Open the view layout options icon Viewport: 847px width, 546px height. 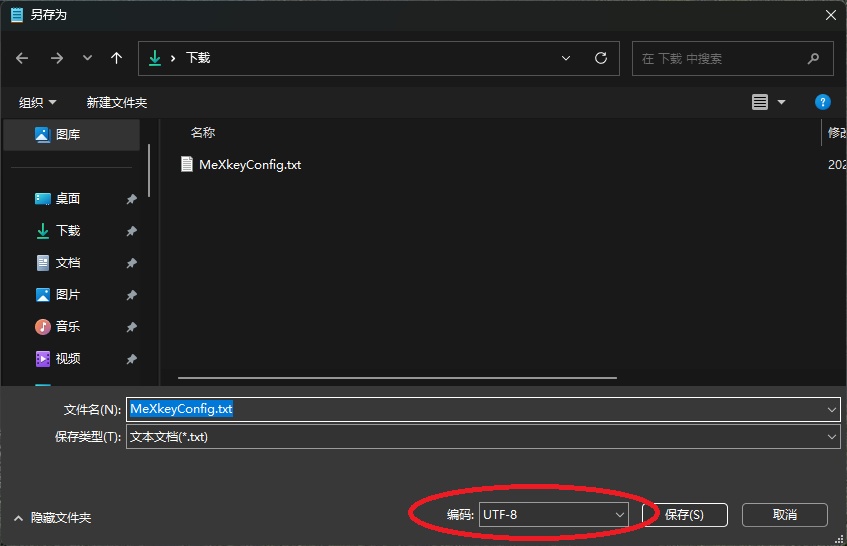coord(760,102)
